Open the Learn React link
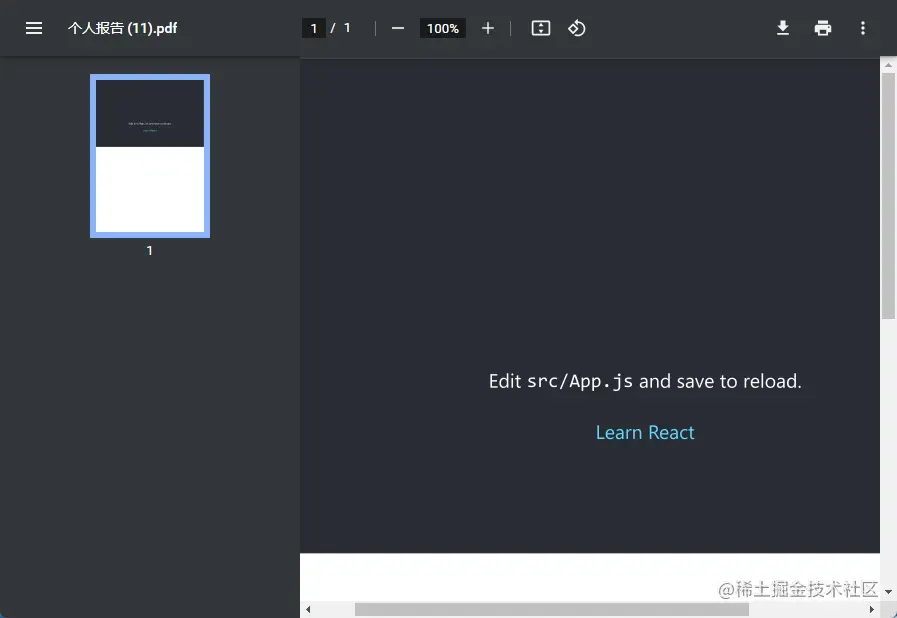The width and height of the screenshot is (897, 618). click(x=645, y=432)
